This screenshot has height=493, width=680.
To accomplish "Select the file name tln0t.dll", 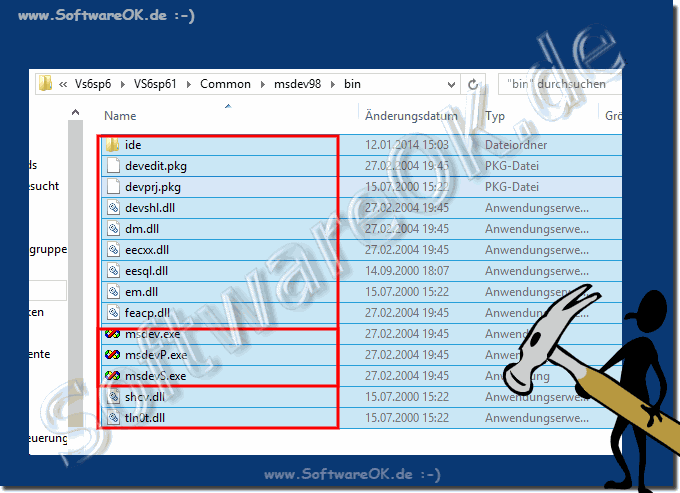I will click(x=144, y=418).
